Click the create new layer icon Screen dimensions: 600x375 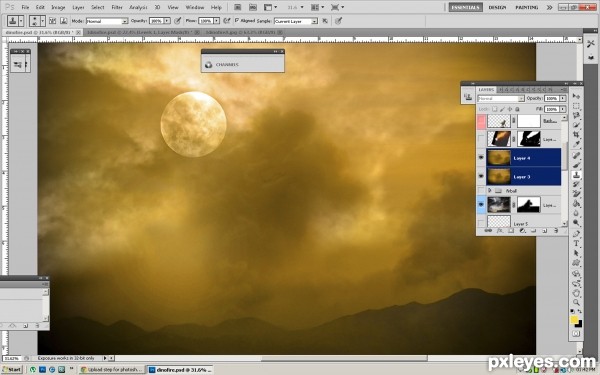pyautogui.click(x=545, y=231)
